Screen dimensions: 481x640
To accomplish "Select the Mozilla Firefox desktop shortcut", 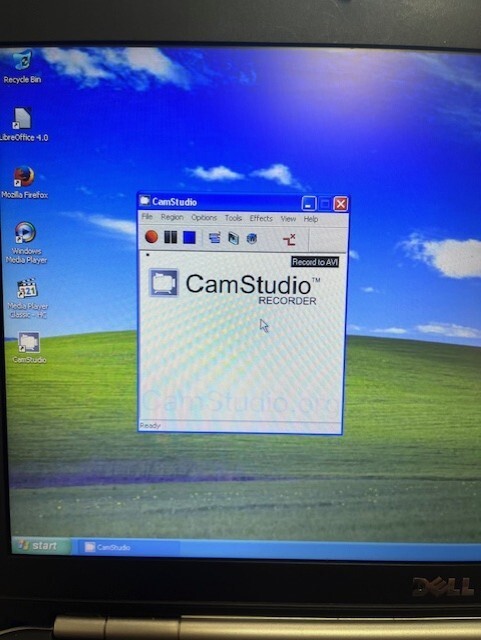I will [x=24, y=182].
